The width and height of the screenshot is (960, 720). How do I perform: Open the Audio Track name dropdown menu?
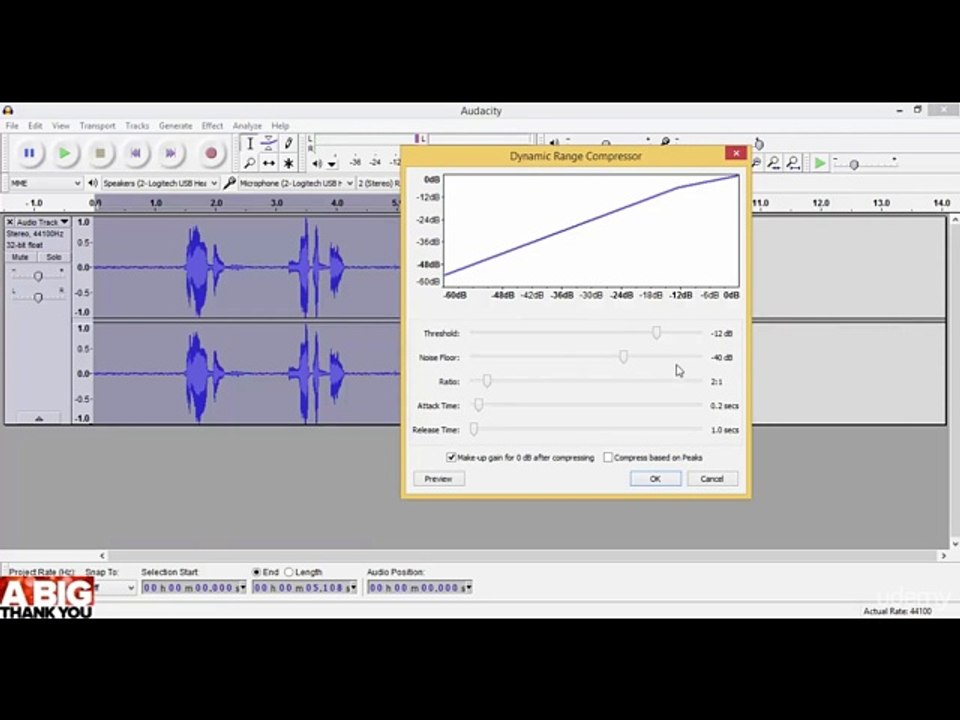click(42, 222)
